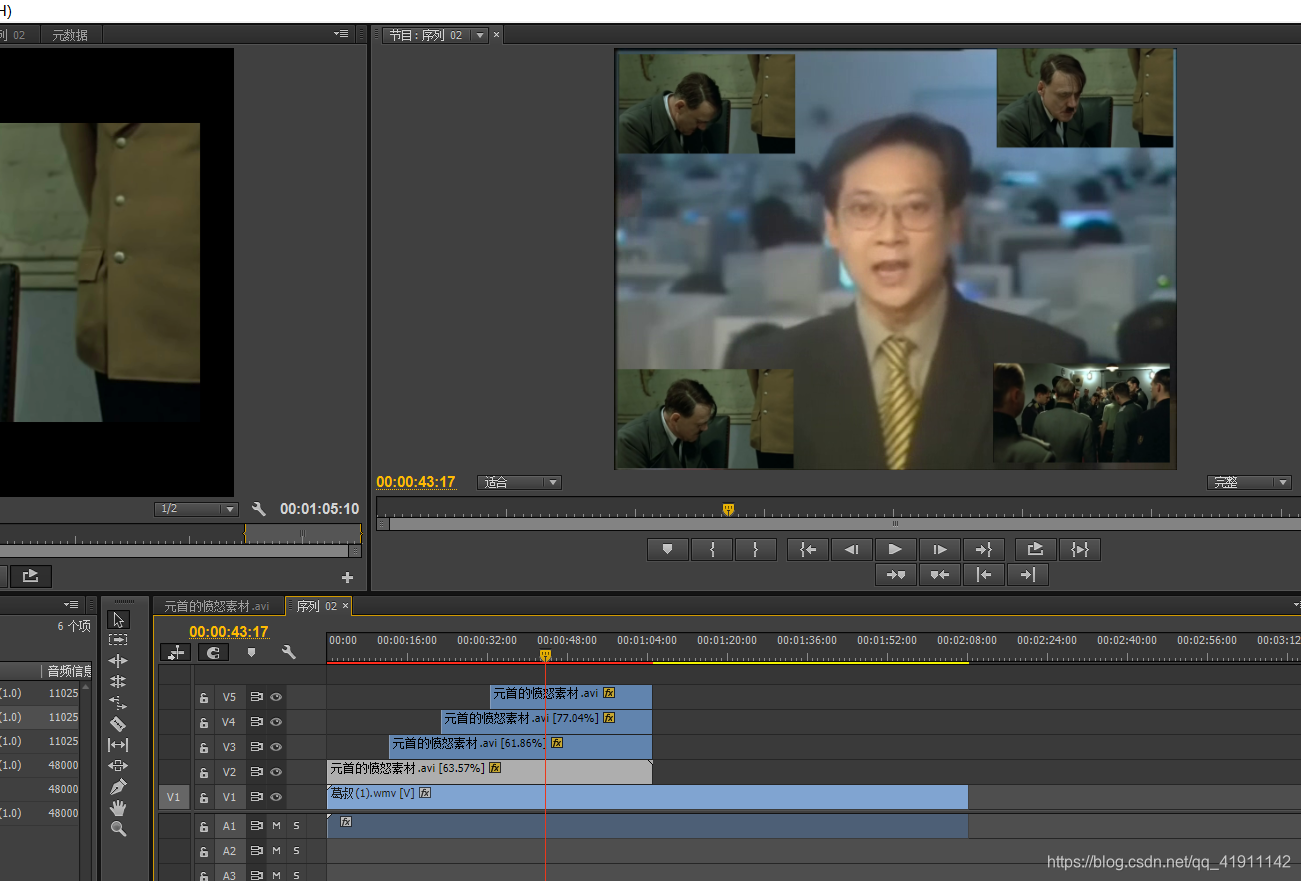1301x881 pixels.
Task: Select the Track Select tool
Action: [118, 639]
